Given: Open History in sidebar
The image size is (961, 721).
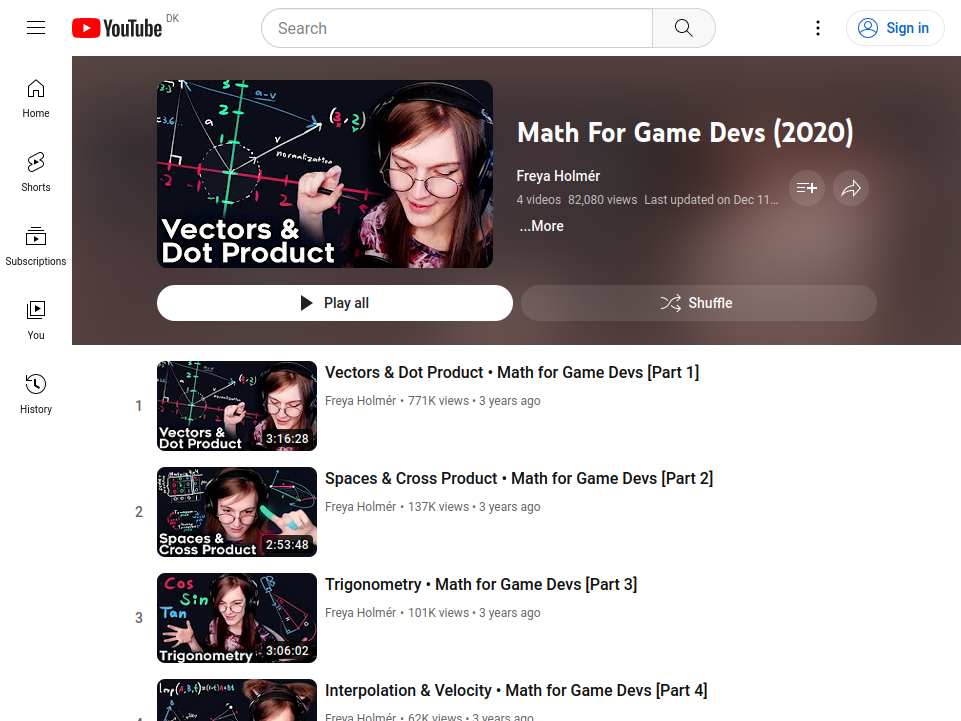Looking at the screenshot, I should click(36, 394).
